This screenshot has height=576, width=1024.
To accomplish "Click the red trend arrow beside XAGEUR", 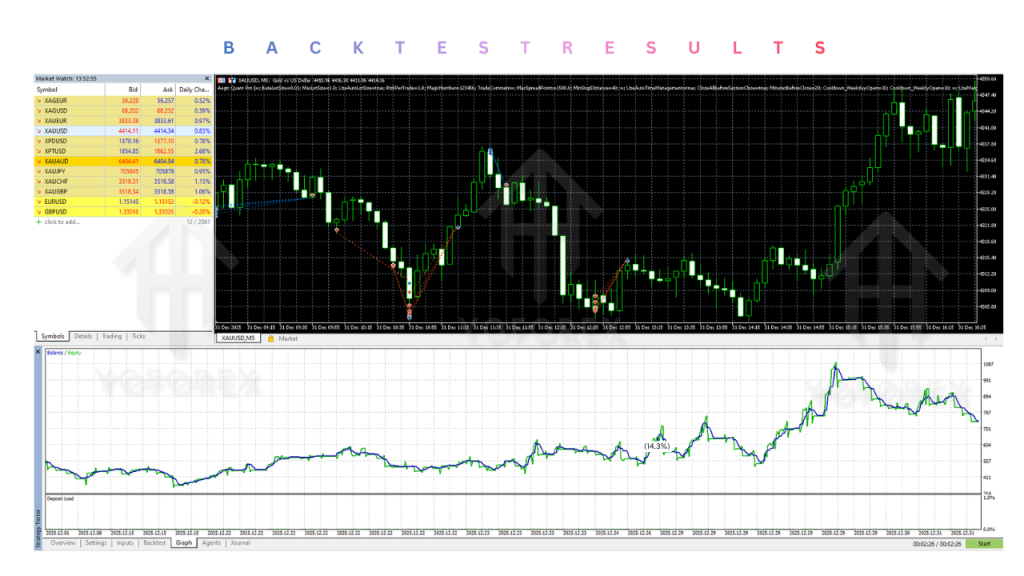I will pos(37,101).
